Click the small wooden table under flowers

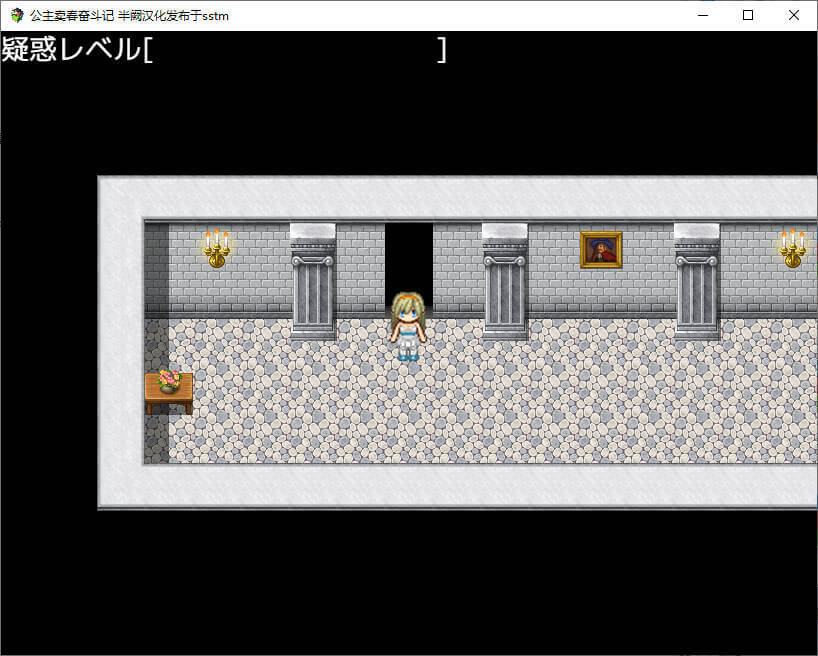point(169,397)
